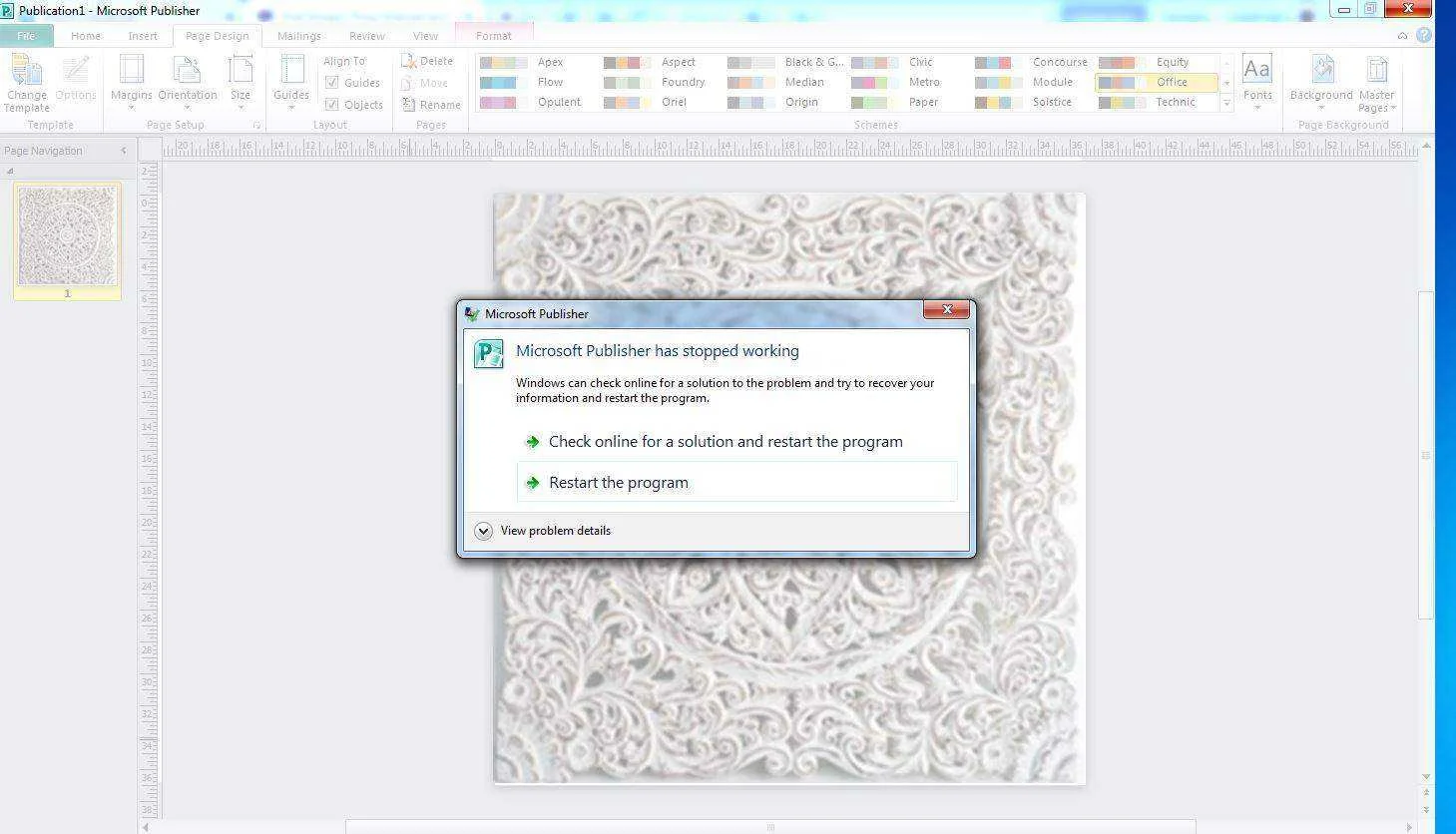The height and width of the screenshot is (834, 1456).
Task: Click the horizontal scrollbar at the bottom
Action: (x=770, y=827)
